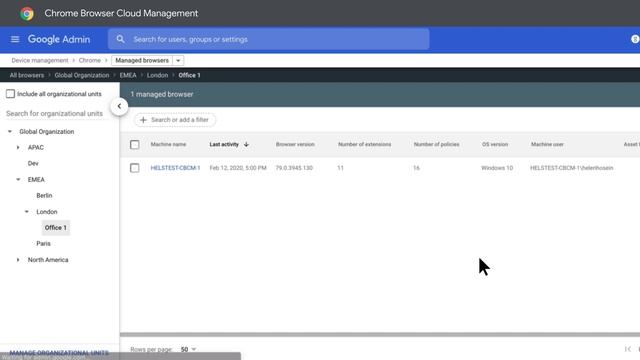Open the hamburger main menu
The width and height of the screenshot is (640, 360).
pos(15,39)
